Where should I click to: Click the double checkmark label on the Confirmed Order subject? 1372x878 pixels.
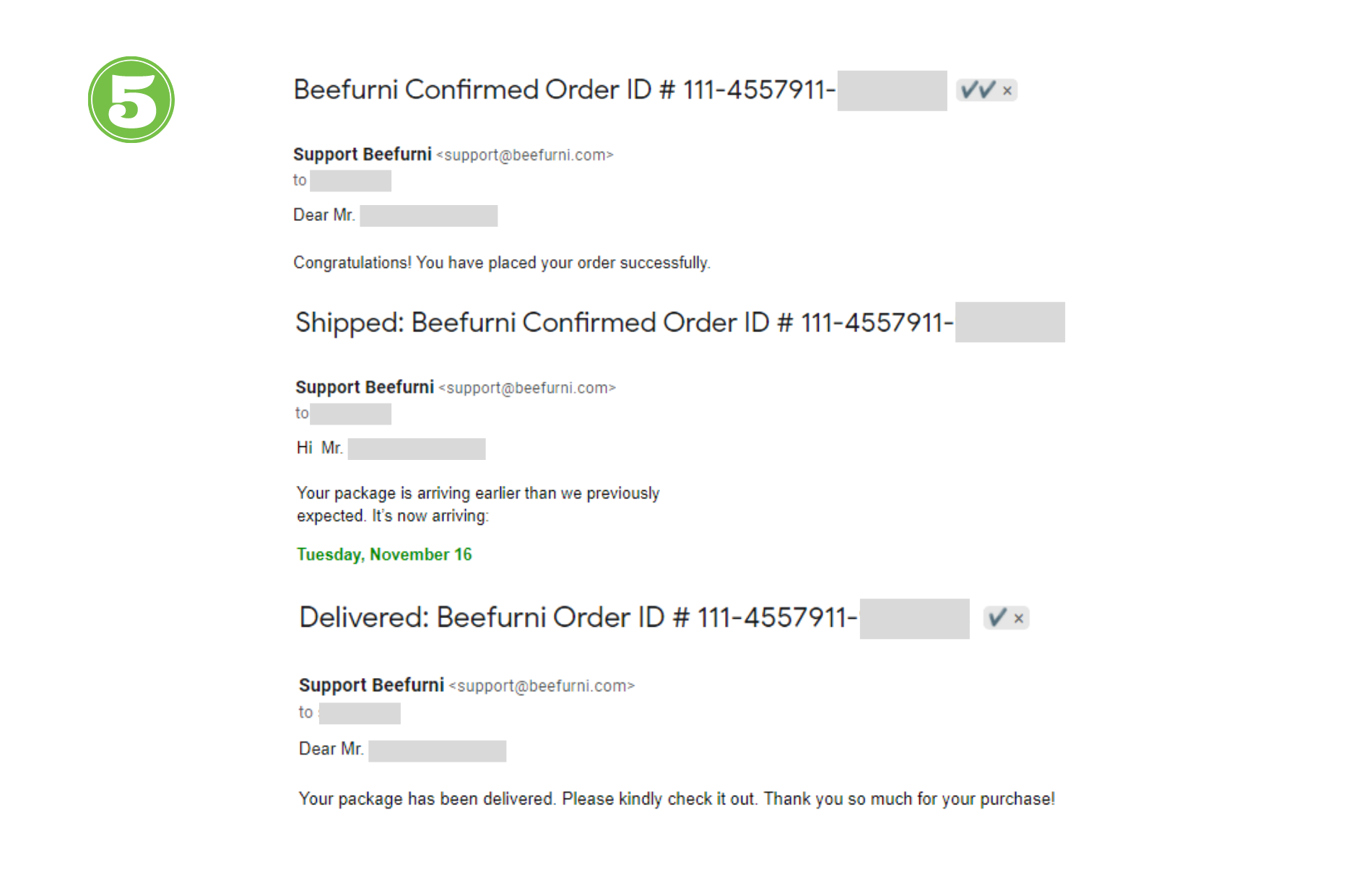click(978, 90)
